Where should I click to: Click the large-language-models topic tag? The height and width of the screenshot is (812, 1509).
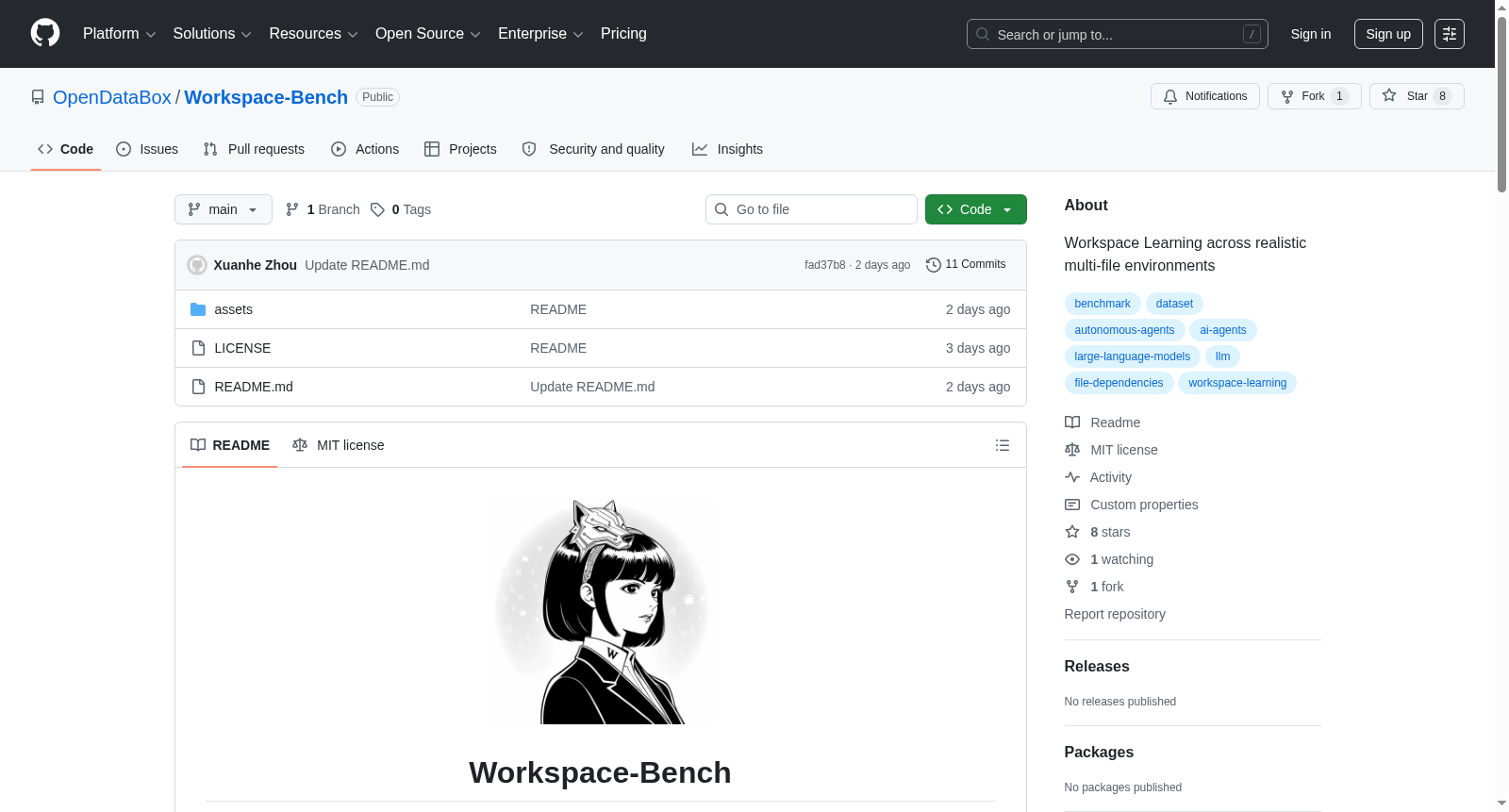click(x=1132, y=356)
